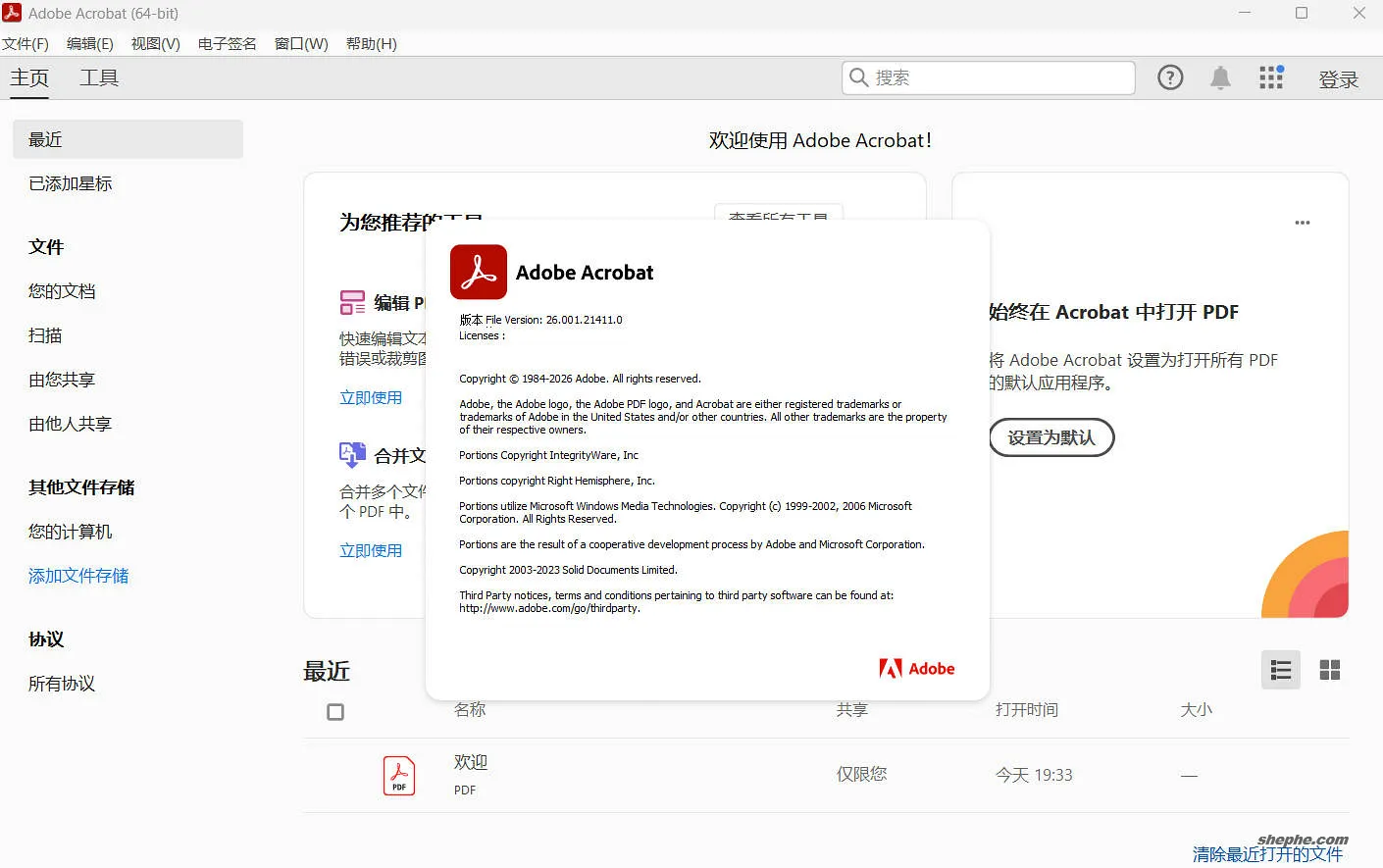The width and height of the screenshot is (1383, 868).
Task: Select 由您共享 in the sidebar
Action: coord(62,380)
